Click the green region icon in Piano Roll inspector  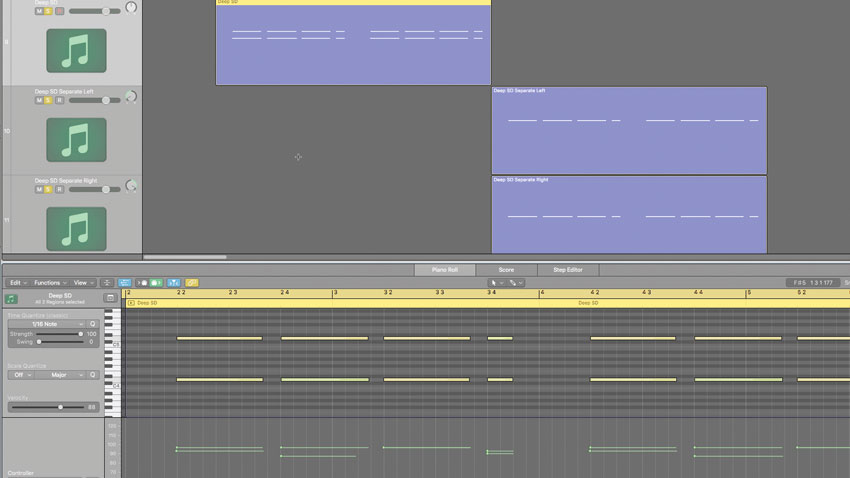pyautogui.click(x=11, y=299)
